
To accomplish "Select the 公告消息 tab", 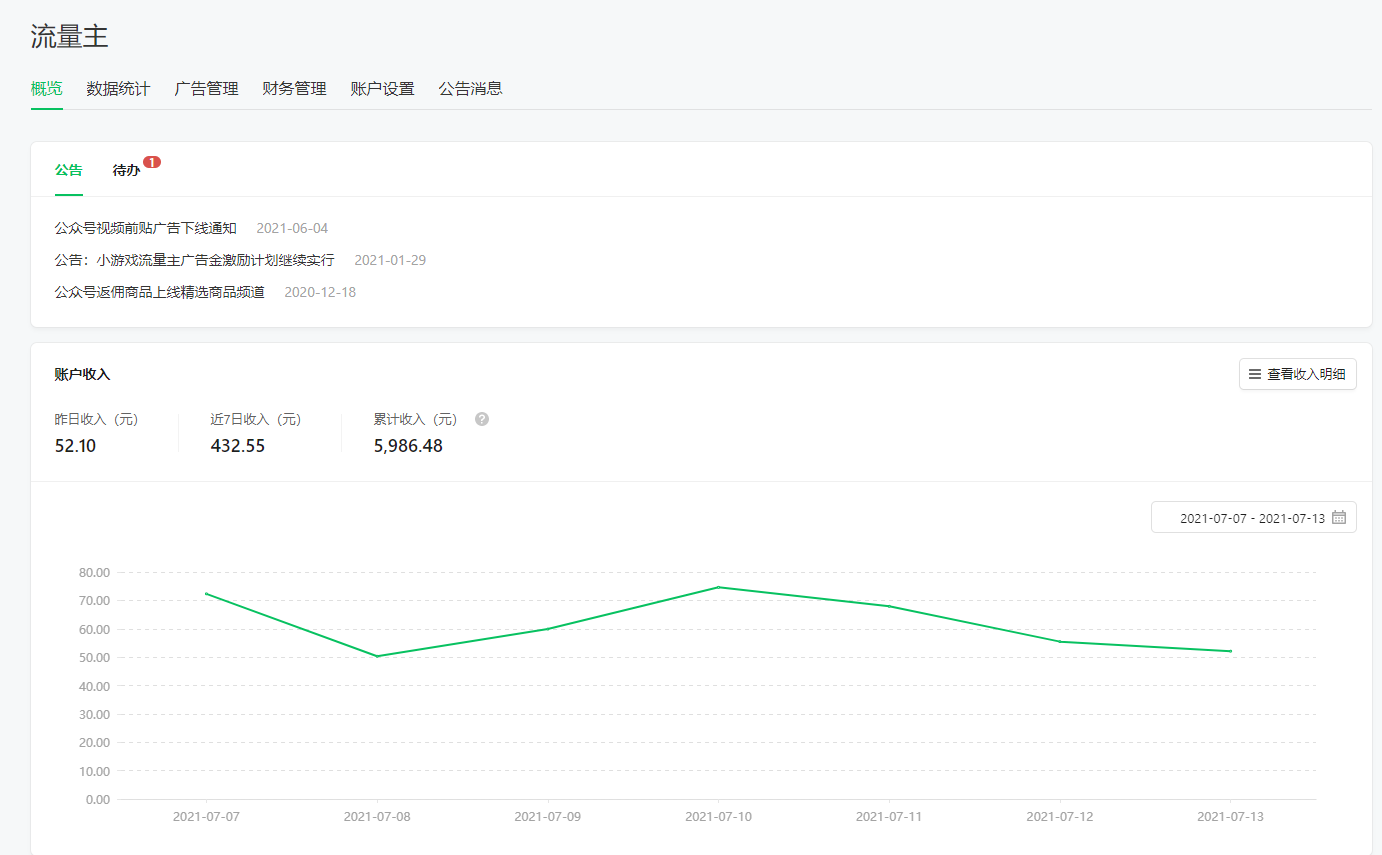I will coord(470,89).
